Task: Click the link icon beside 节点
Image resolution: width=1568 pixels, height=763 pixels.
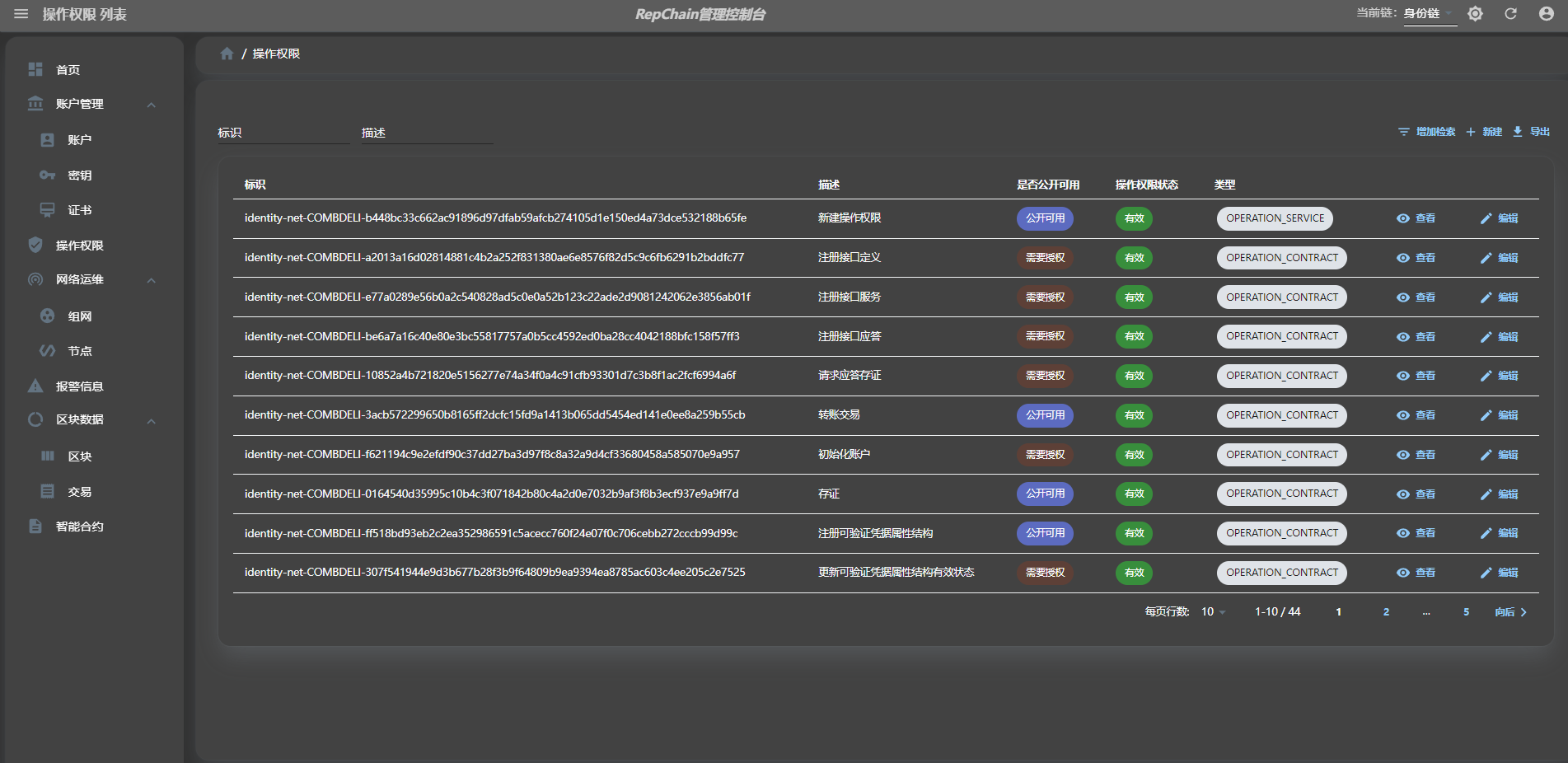Action: [48, 350]
